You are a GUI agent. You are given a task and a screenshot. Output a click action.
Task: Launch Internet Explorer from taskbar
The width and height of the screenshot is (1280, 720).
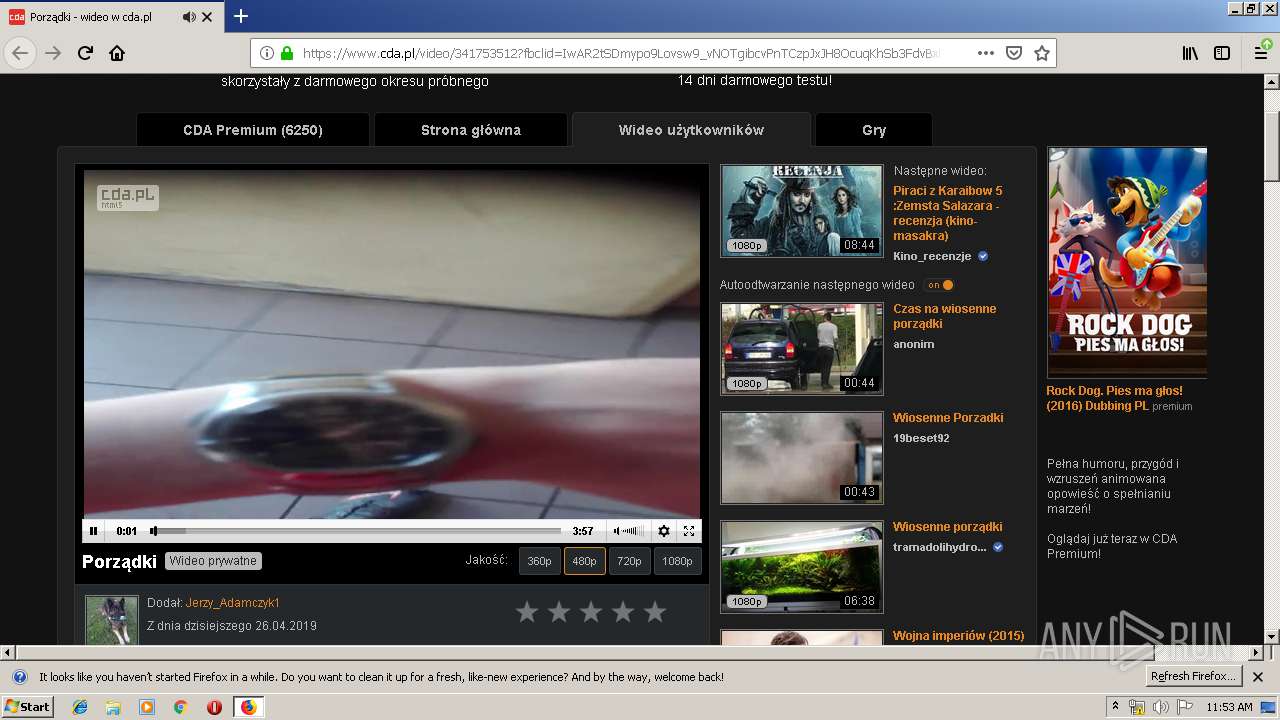click(80, 707)
